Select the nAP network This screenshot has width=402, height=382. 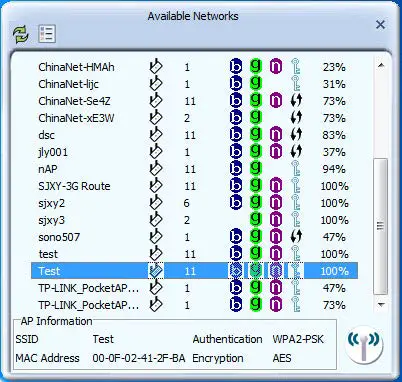tap(194, 169)
